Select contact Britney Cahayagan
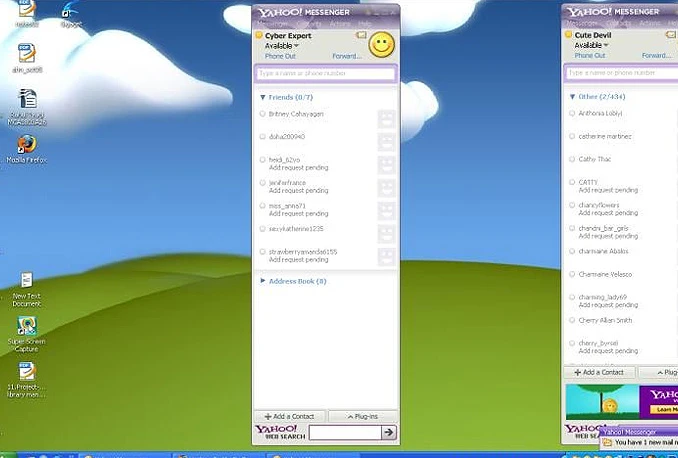 (296, 114)
